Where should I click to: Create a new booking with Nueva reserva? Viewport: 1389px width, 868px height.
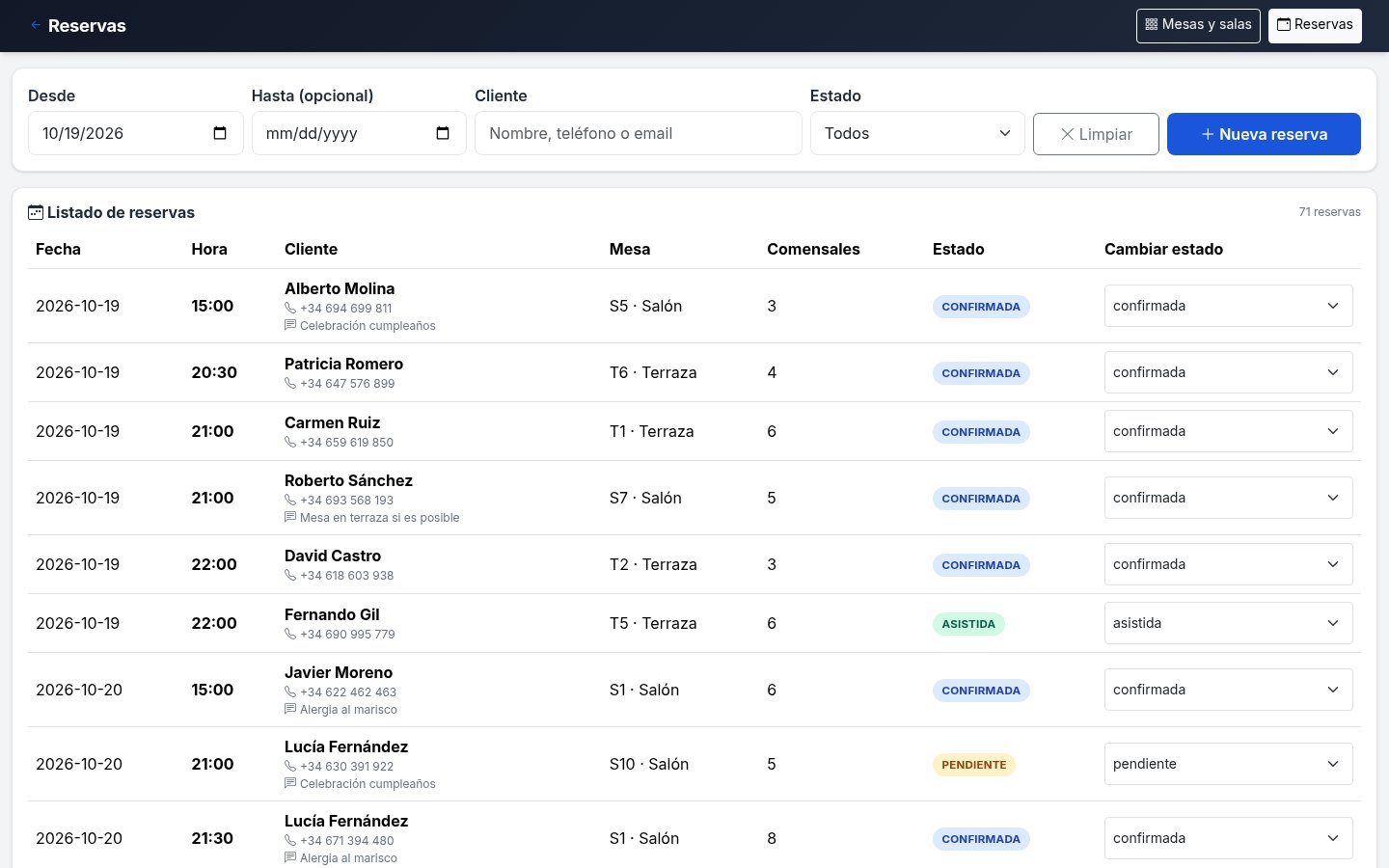[1264, 134]
